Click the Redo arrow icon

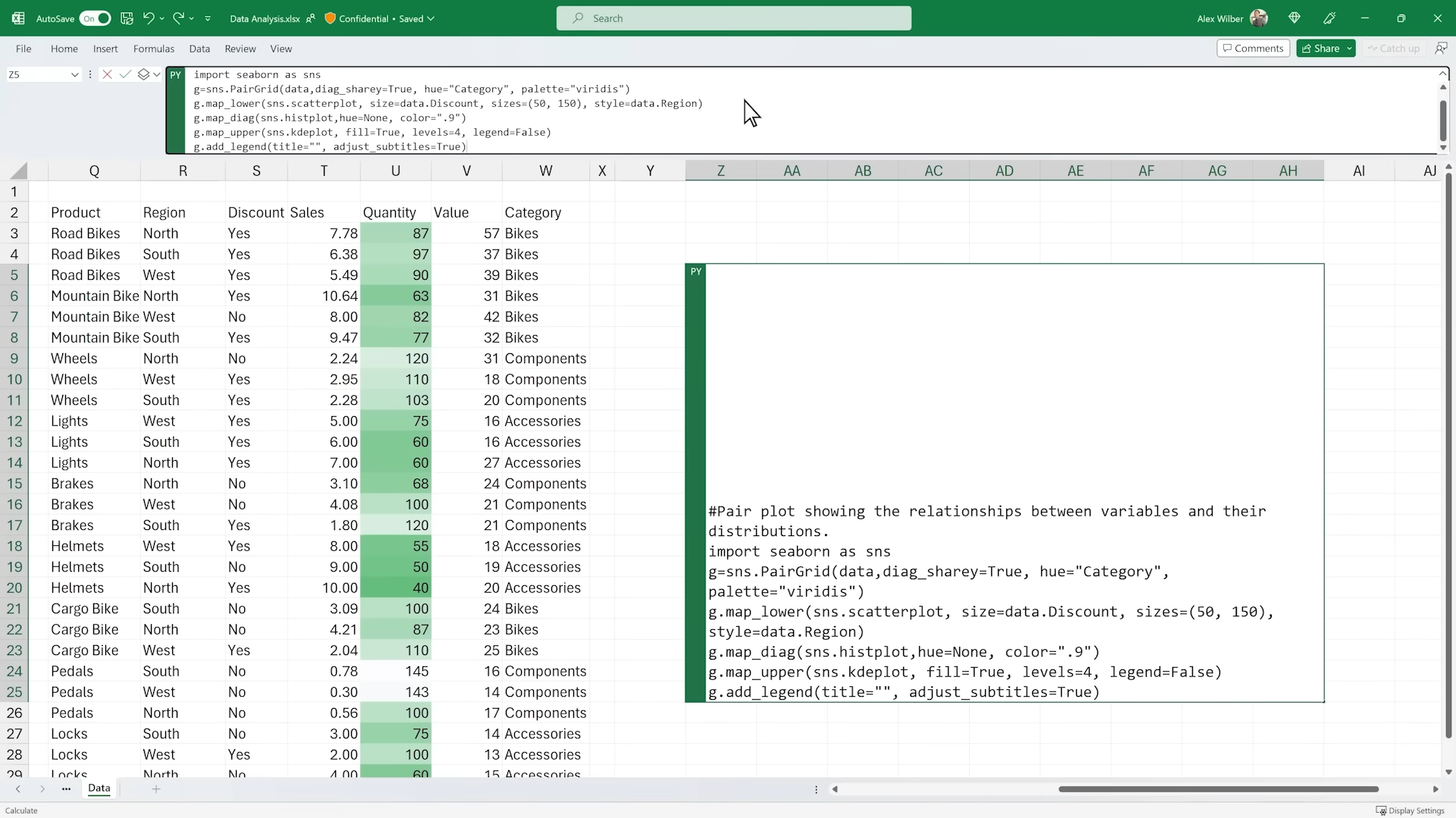[178, 18]
